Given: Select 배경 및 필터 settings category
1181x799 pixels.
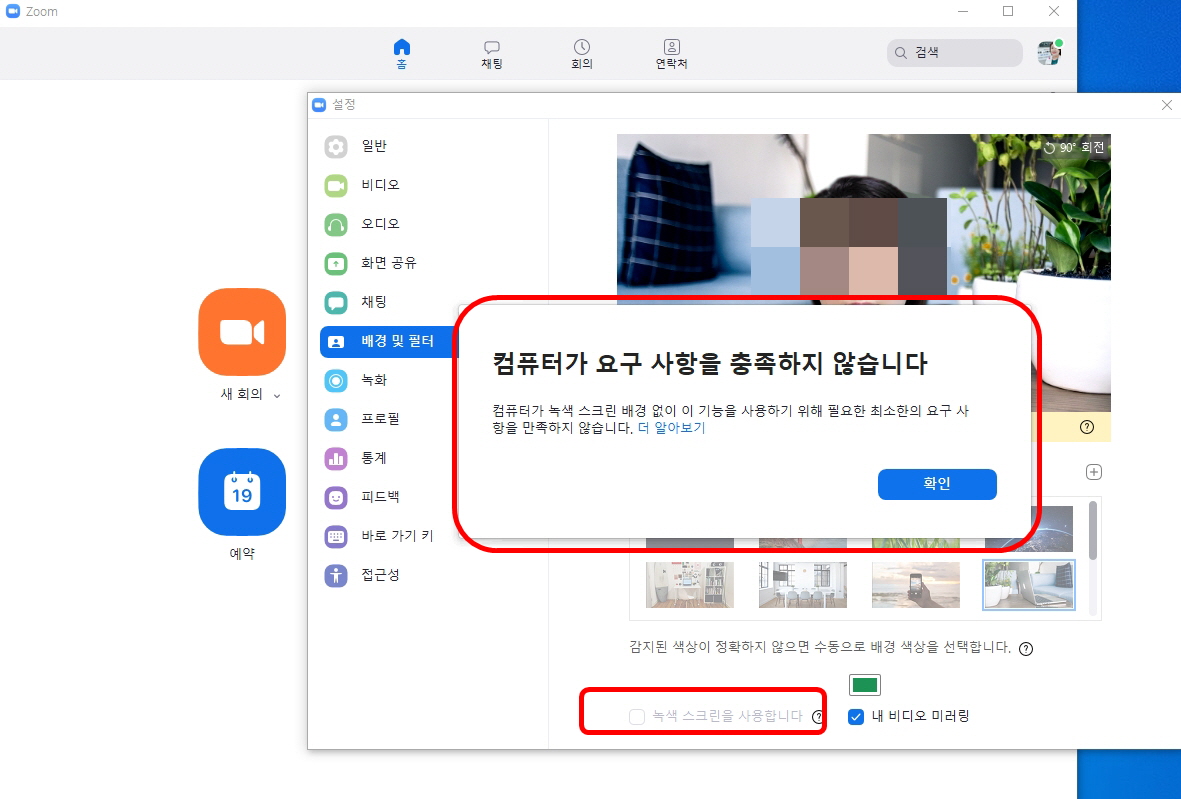Looking at the screenshot, I should pyautogui.click(x=389, y=342).
